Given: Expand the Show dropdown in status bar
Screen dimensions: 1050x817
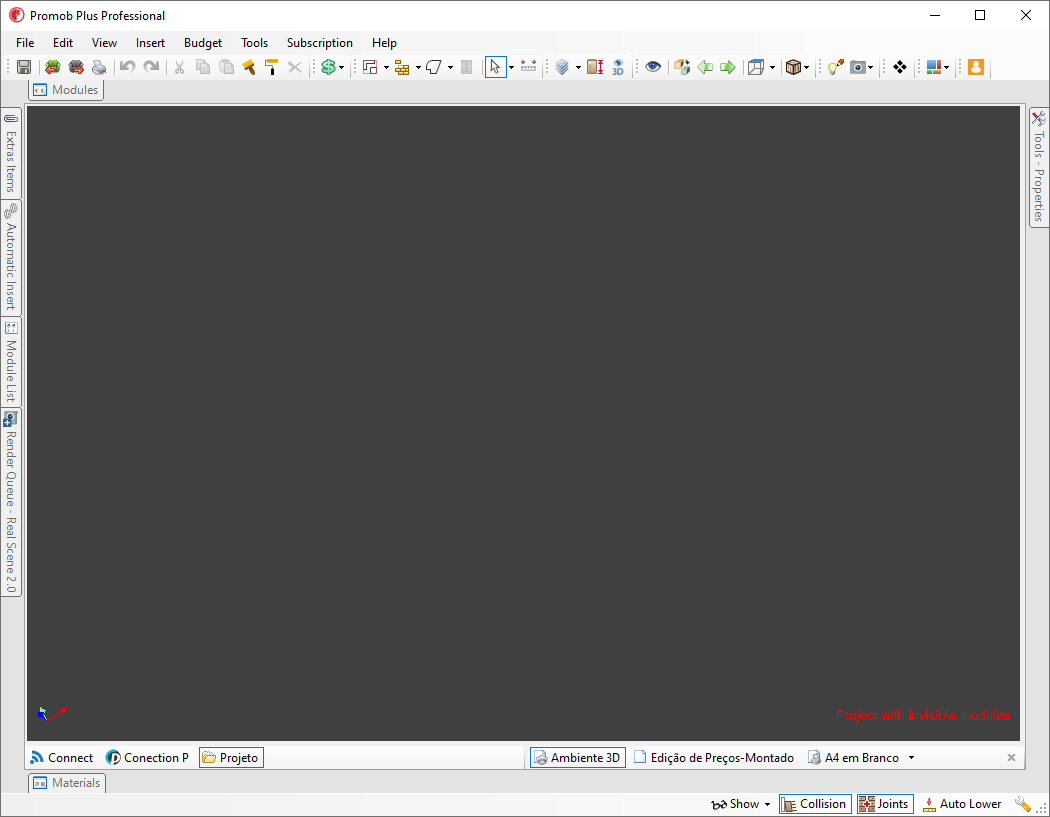Looking at the screenshot, I should click(x=740, y=804).
